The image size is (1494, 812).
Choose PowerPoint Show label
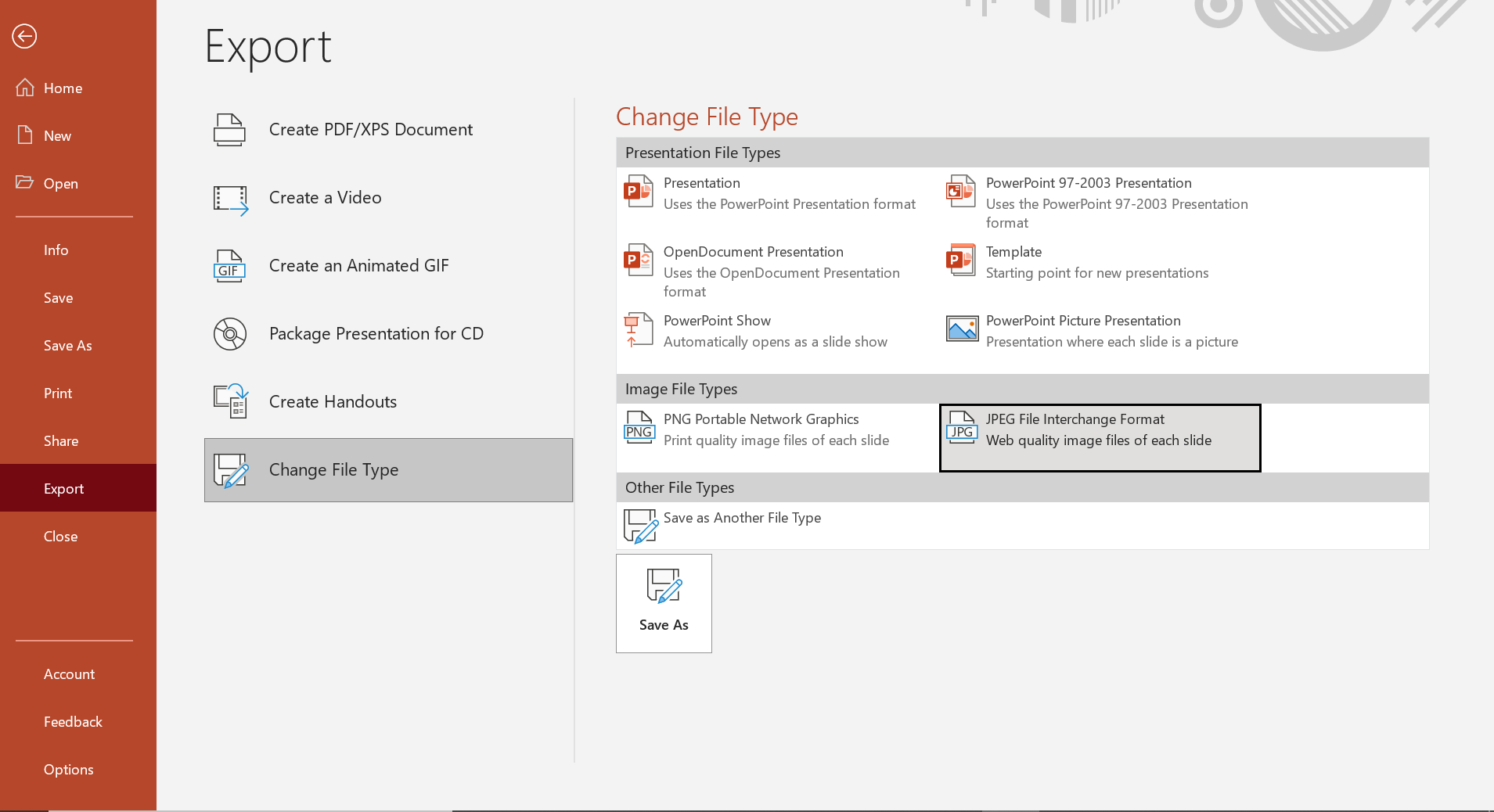pyautogui.click(x=717, y=321)
